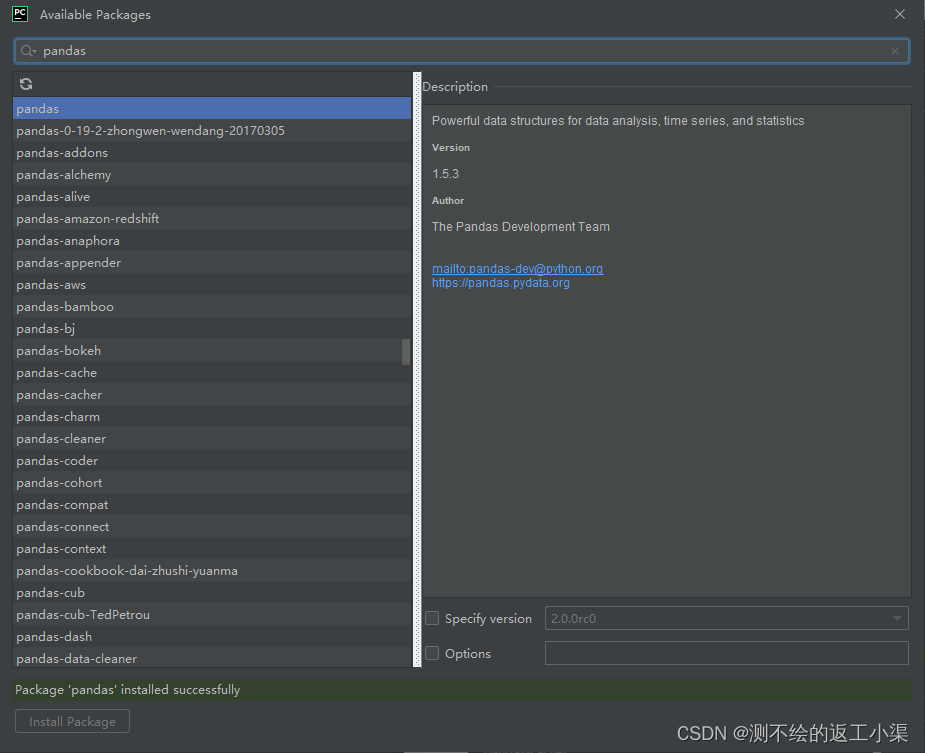Select pandas-compat in the list
Viewport: 925px width, 753px height.
212,505
